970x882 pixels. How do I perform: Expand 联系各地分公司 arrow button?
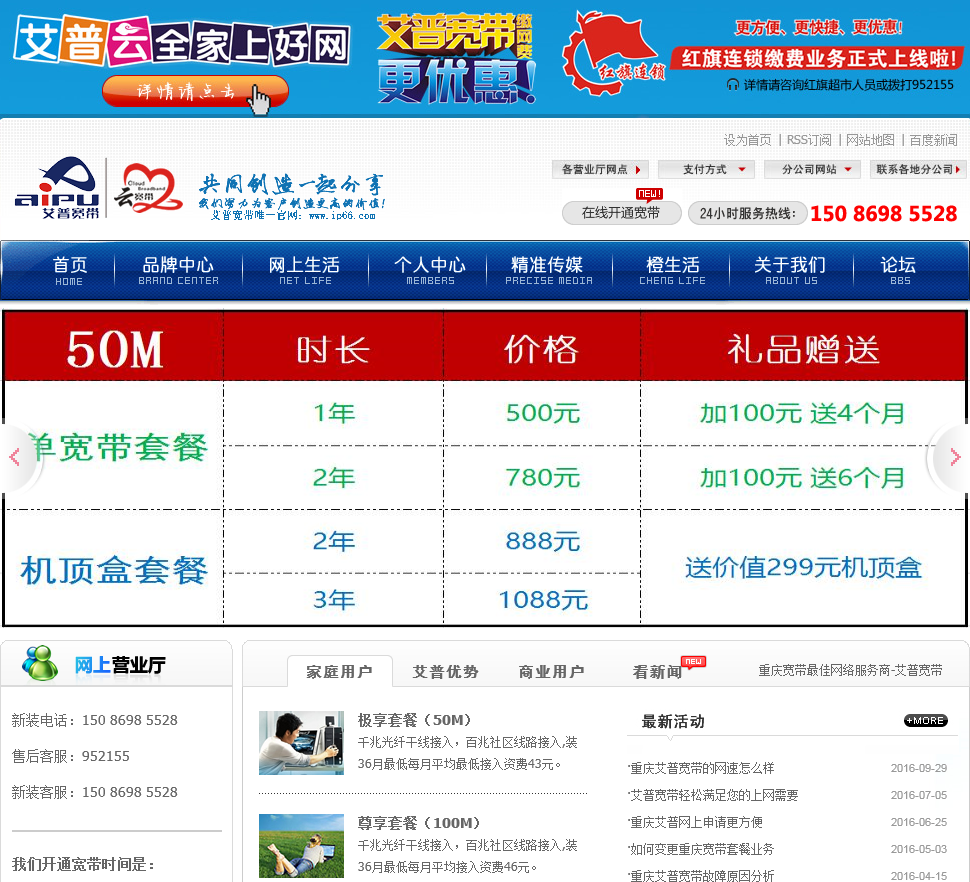(918, 169)
